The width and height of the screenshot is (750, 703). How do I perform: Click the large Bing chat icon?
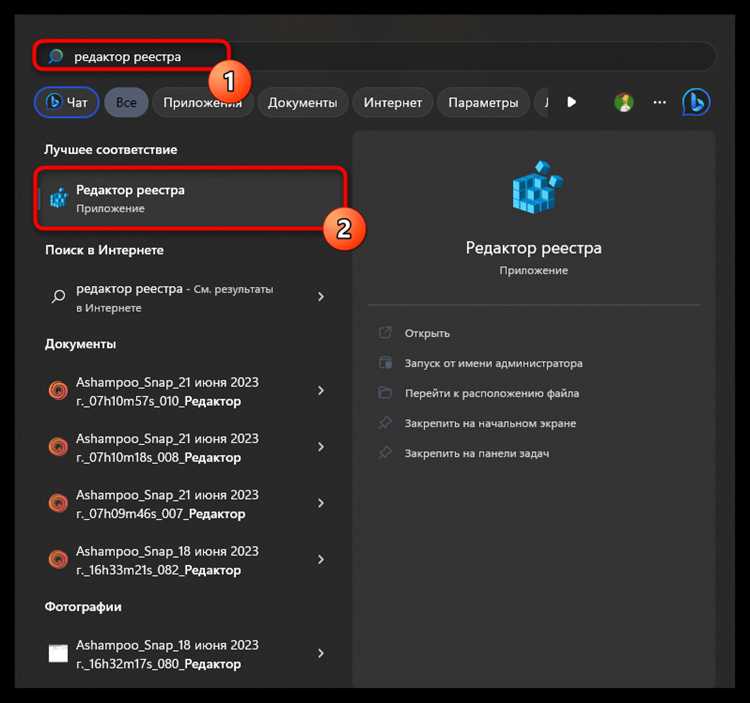[x=696, y=102]
